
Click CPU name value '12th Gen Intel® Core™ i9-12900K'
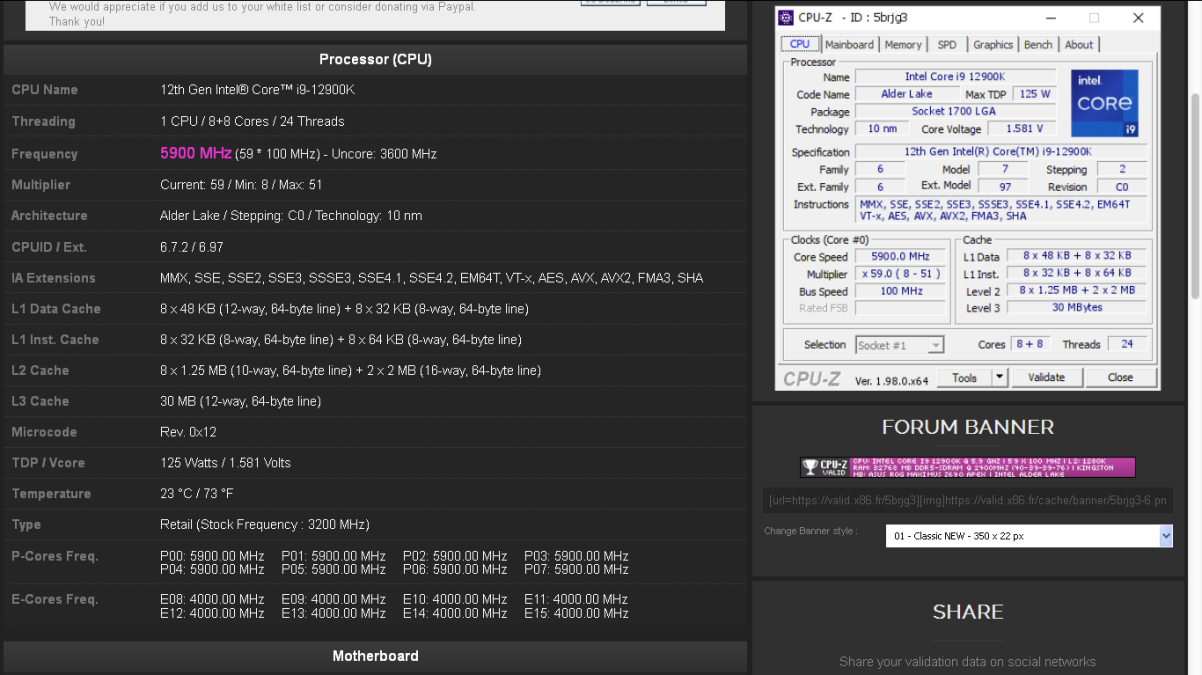(x=257, y=90)
